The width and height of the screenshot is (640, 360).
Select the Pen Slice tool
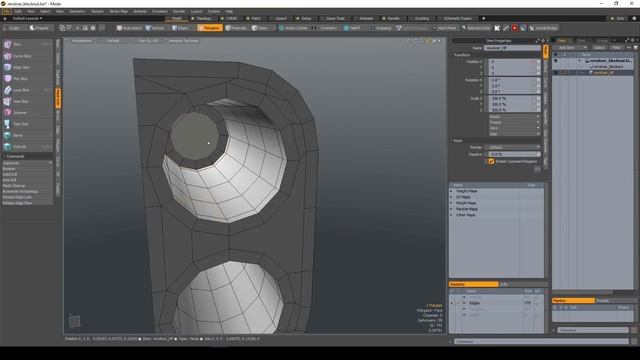[x=27, y=79]
